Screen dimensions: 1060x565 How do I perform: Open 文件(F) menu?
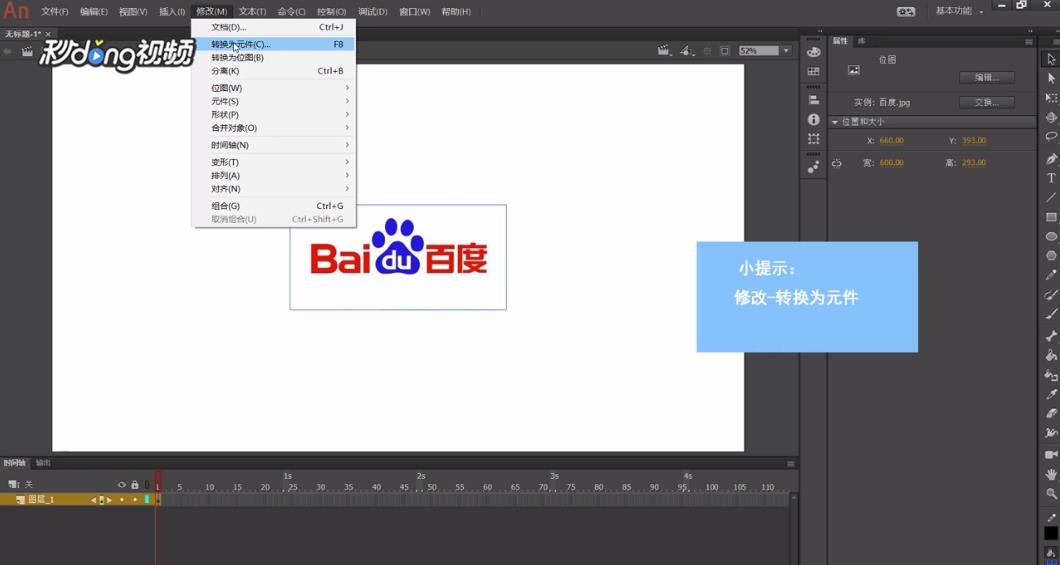55,11
